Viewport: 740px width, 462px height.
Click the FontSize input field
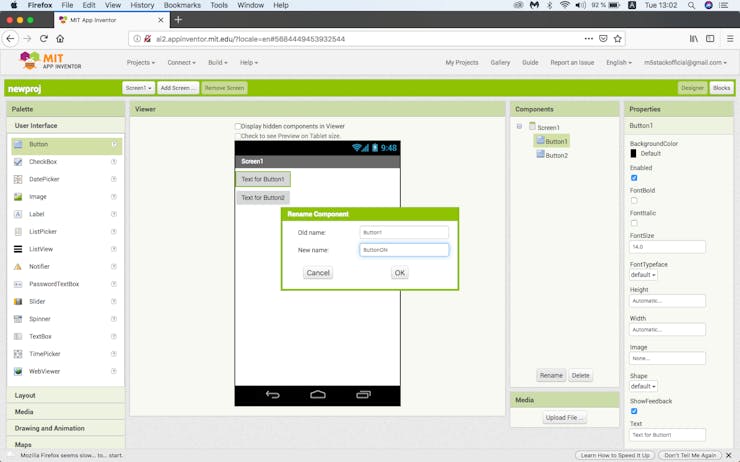point(667,247)
